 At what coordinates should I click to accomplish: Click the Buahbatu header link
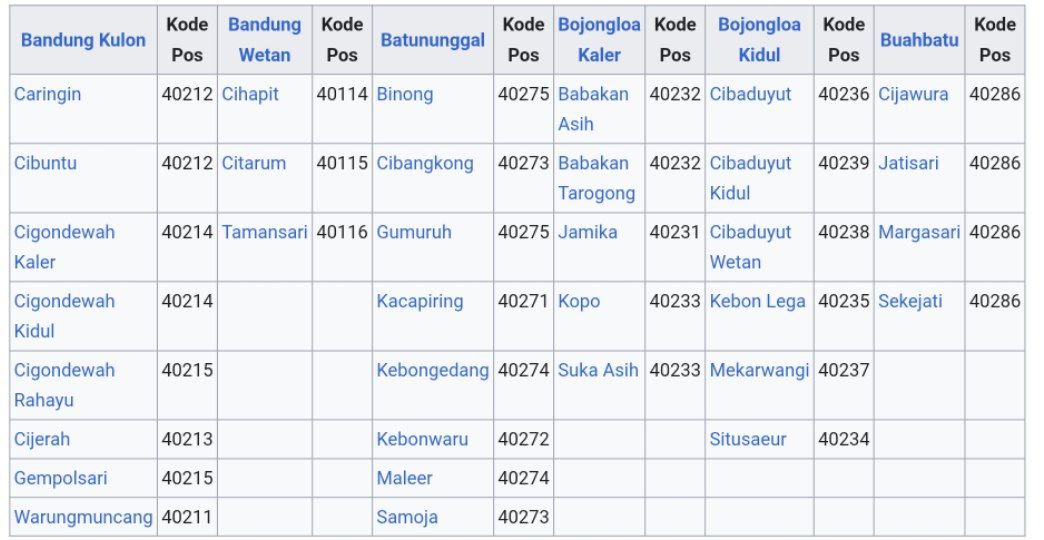919,40
